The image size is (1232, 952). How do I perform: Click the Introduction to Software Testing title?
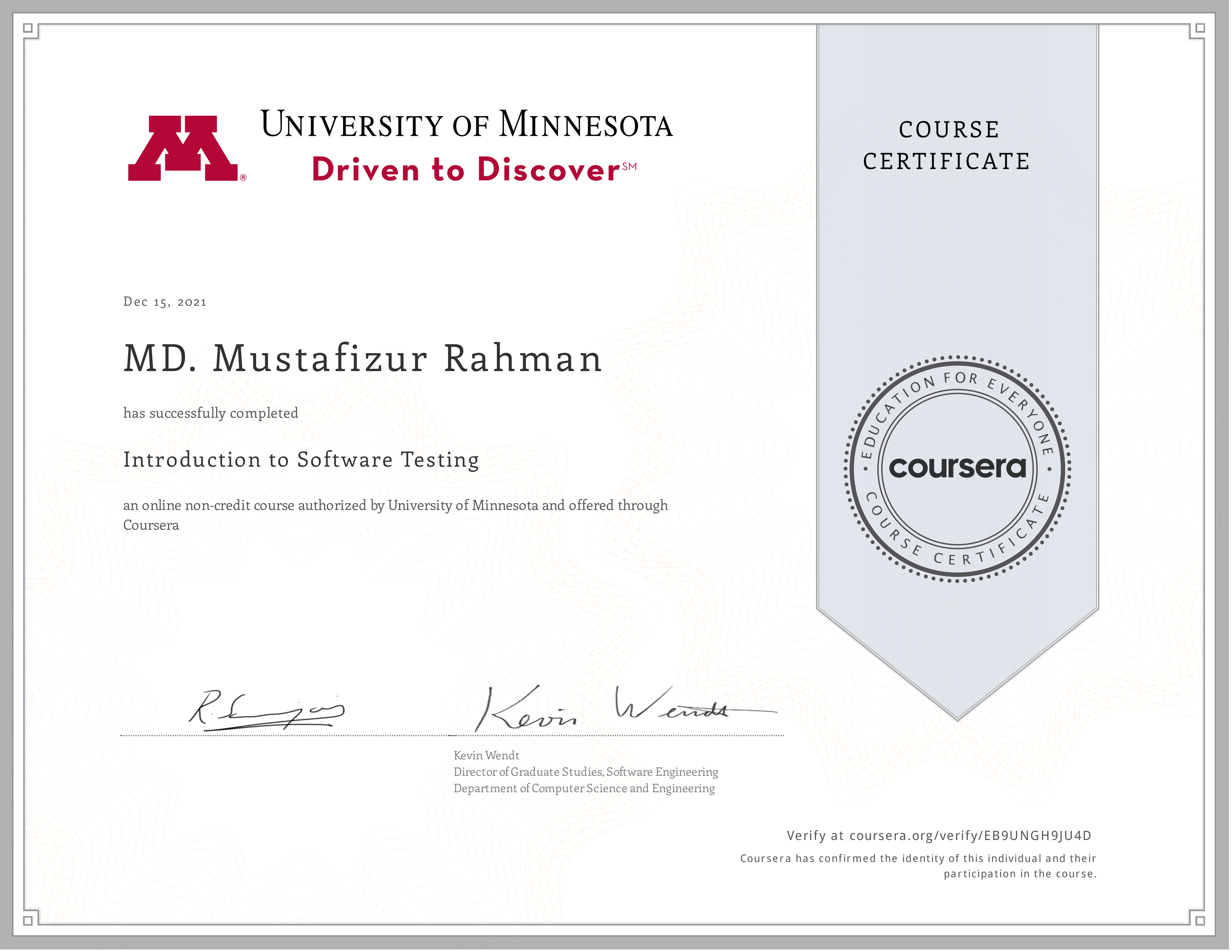[301, 460]
